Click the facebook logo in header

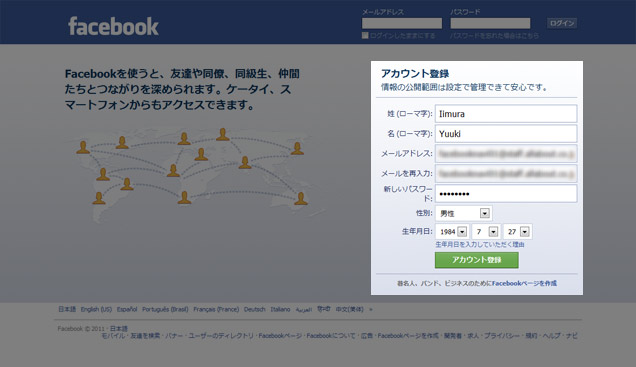tap(113, 26)
